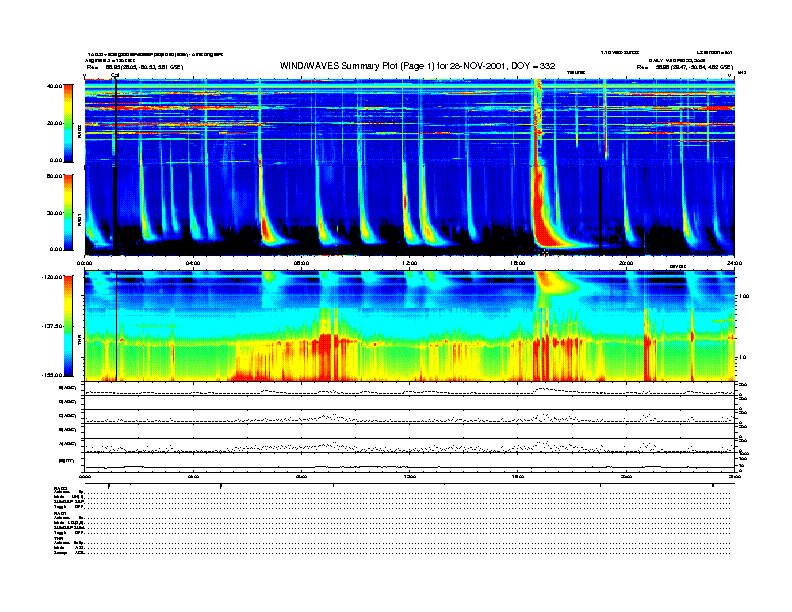Click the RAD1 panel color scale bar
This screenshot has height=612, width=792.
point(69,212)
